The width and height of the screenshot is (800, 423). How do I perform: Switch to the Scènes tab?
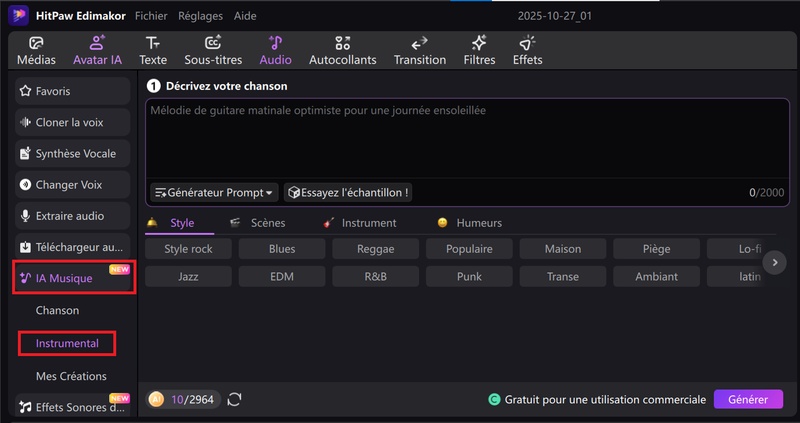[x=267, y=223]
